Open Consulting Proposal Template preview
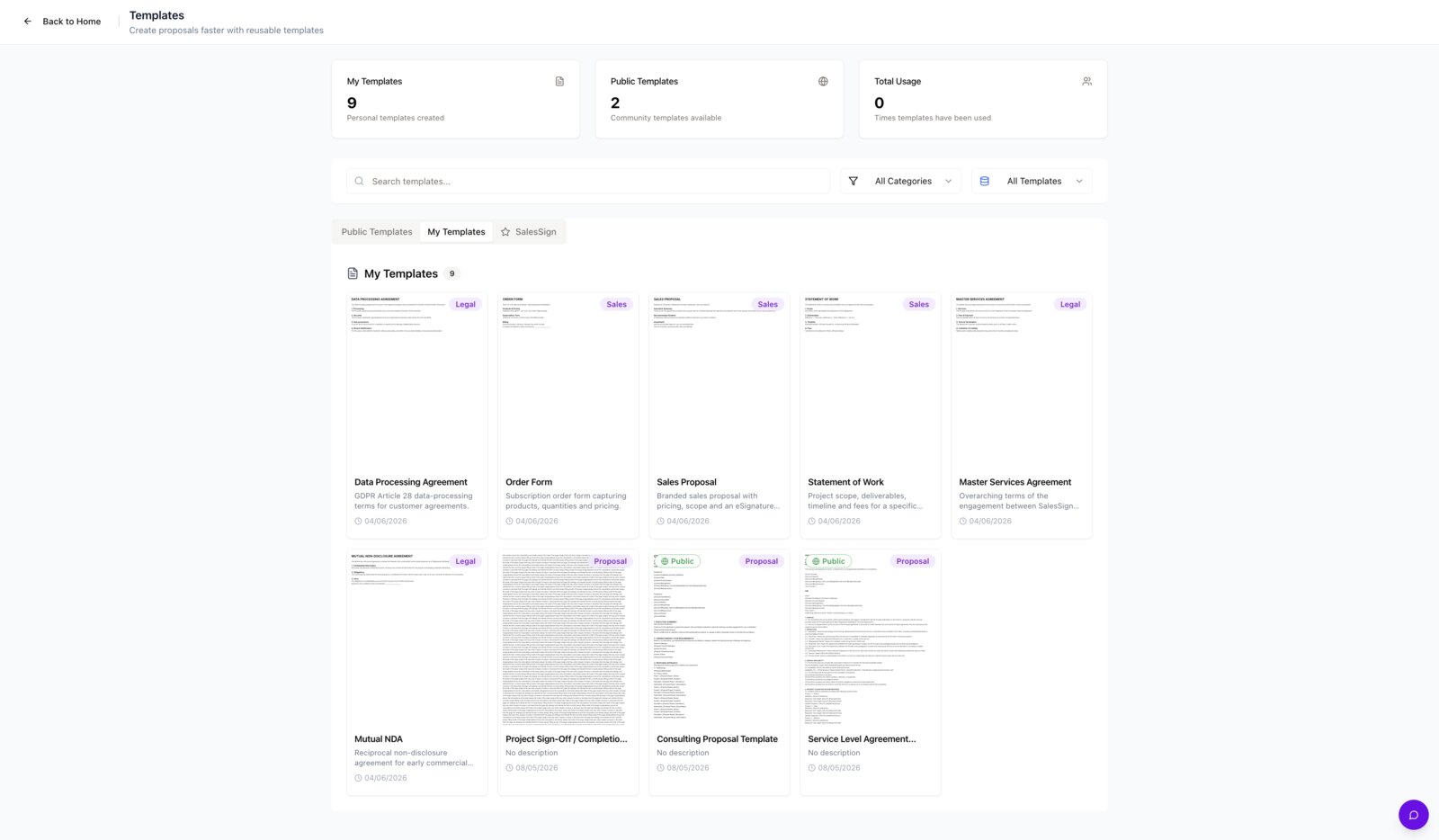The height and width of the screenshot is (840, 1439). [x=719, y=640]
